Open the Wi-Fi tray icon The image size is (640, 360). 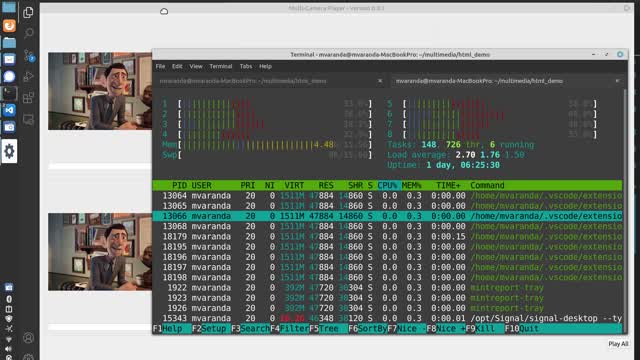(x=9, y=339)
